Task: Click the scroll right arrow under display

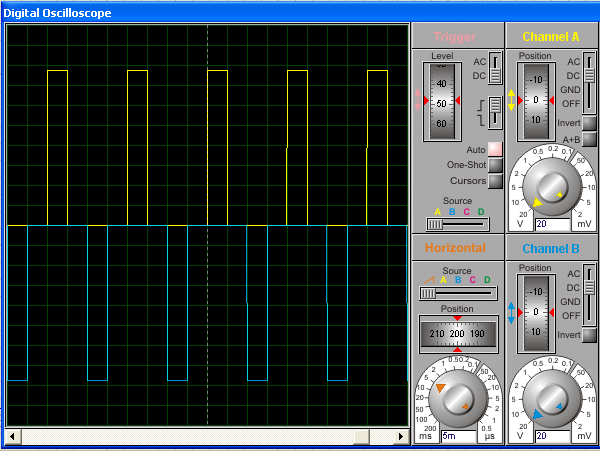Action: coord(401,436)
